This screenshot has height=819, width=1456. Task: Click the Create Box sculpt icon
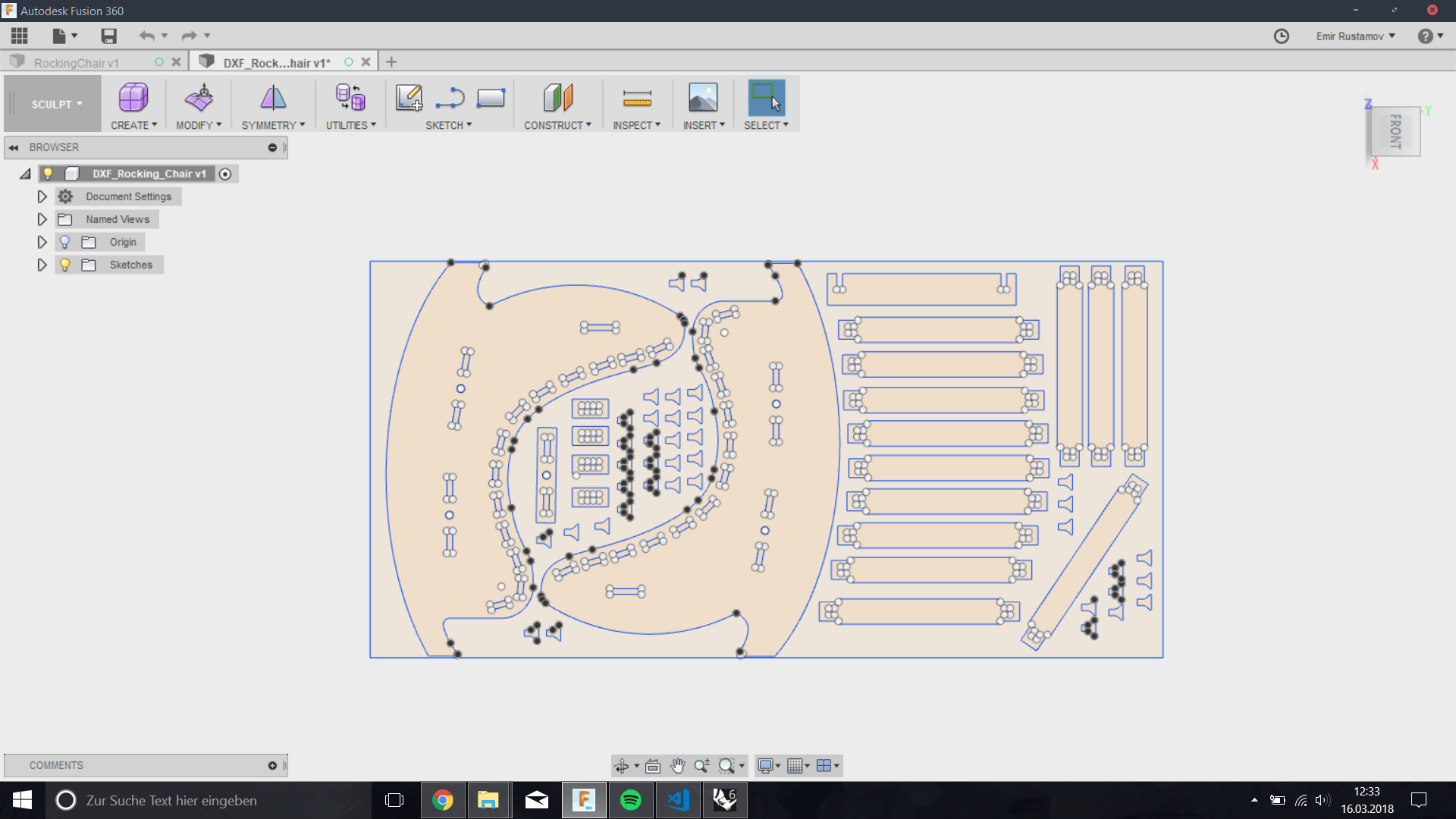tap(133, 98)
